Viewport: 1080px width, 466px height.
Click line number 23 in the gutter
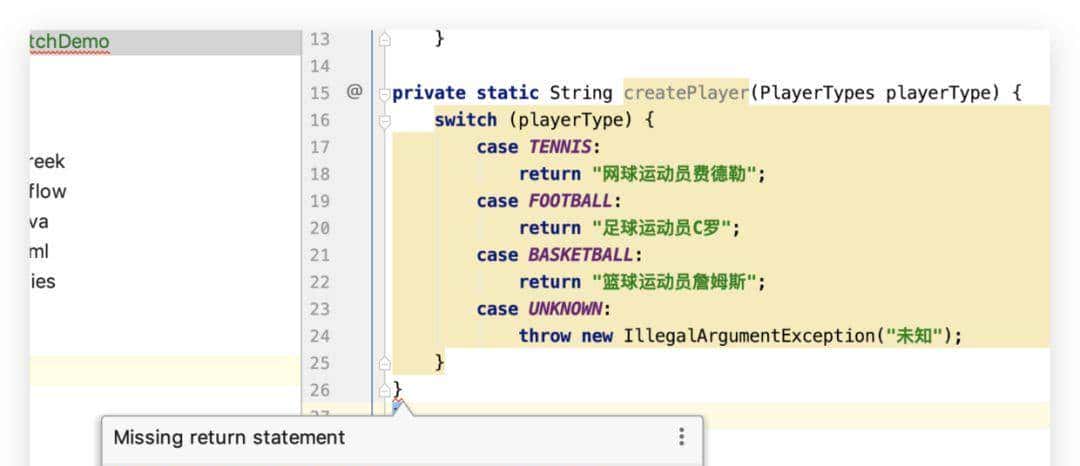click(320, 309)
